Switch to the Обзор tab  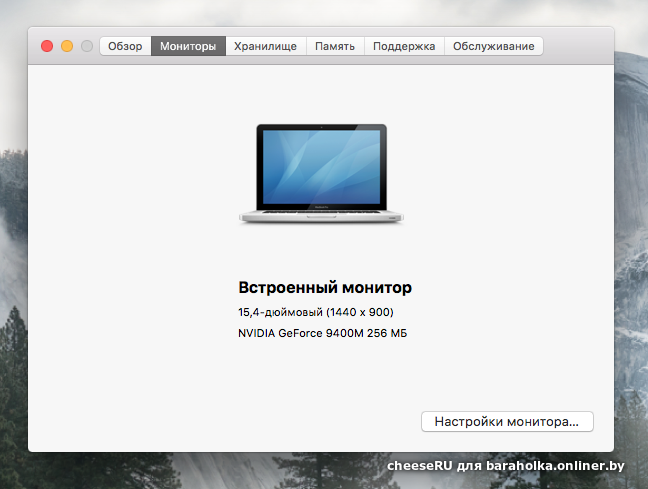click(x=125, y=46)
